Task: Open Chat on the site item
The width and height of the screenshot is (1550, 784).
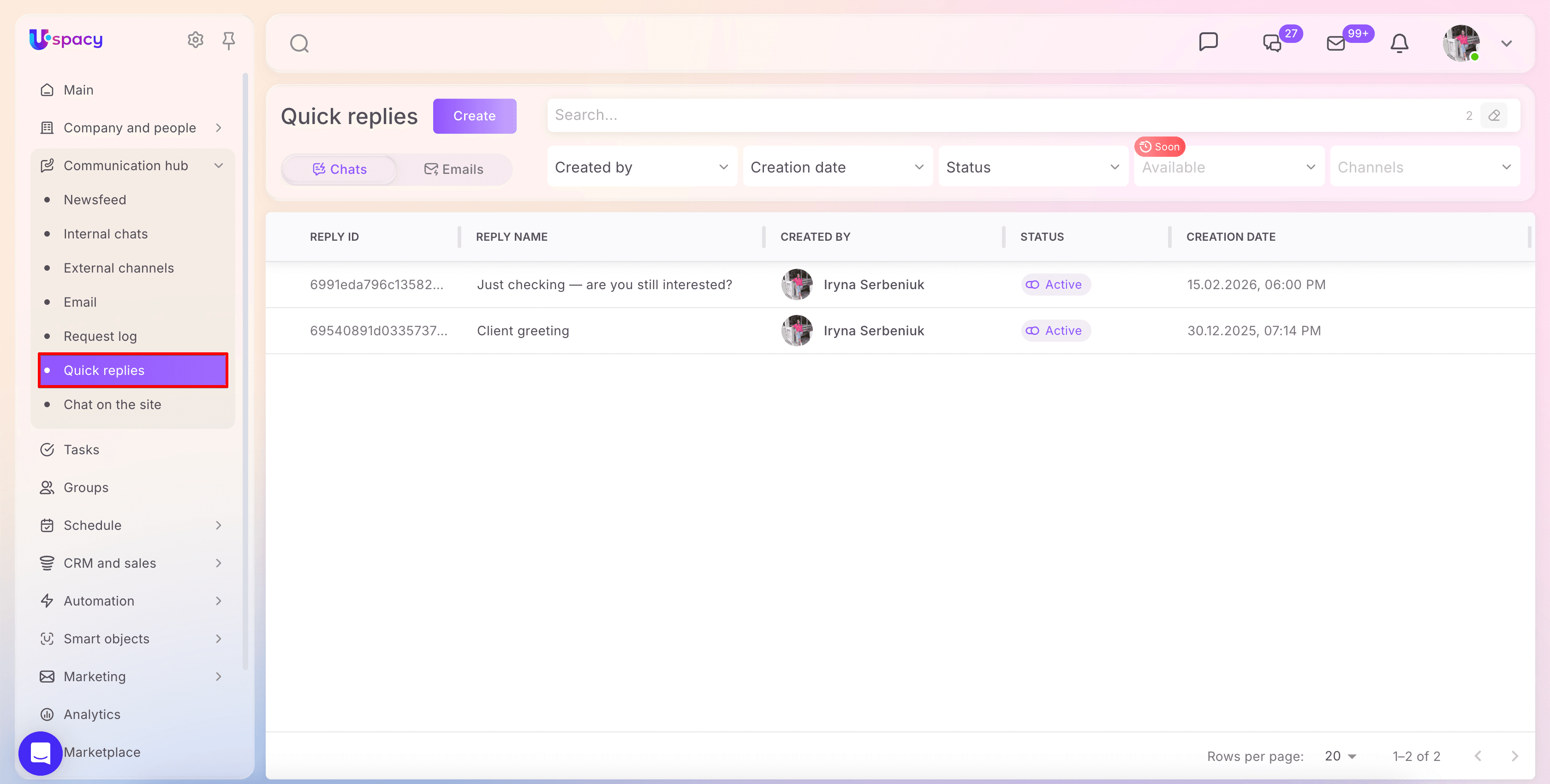Action: (x=132, y=404)
